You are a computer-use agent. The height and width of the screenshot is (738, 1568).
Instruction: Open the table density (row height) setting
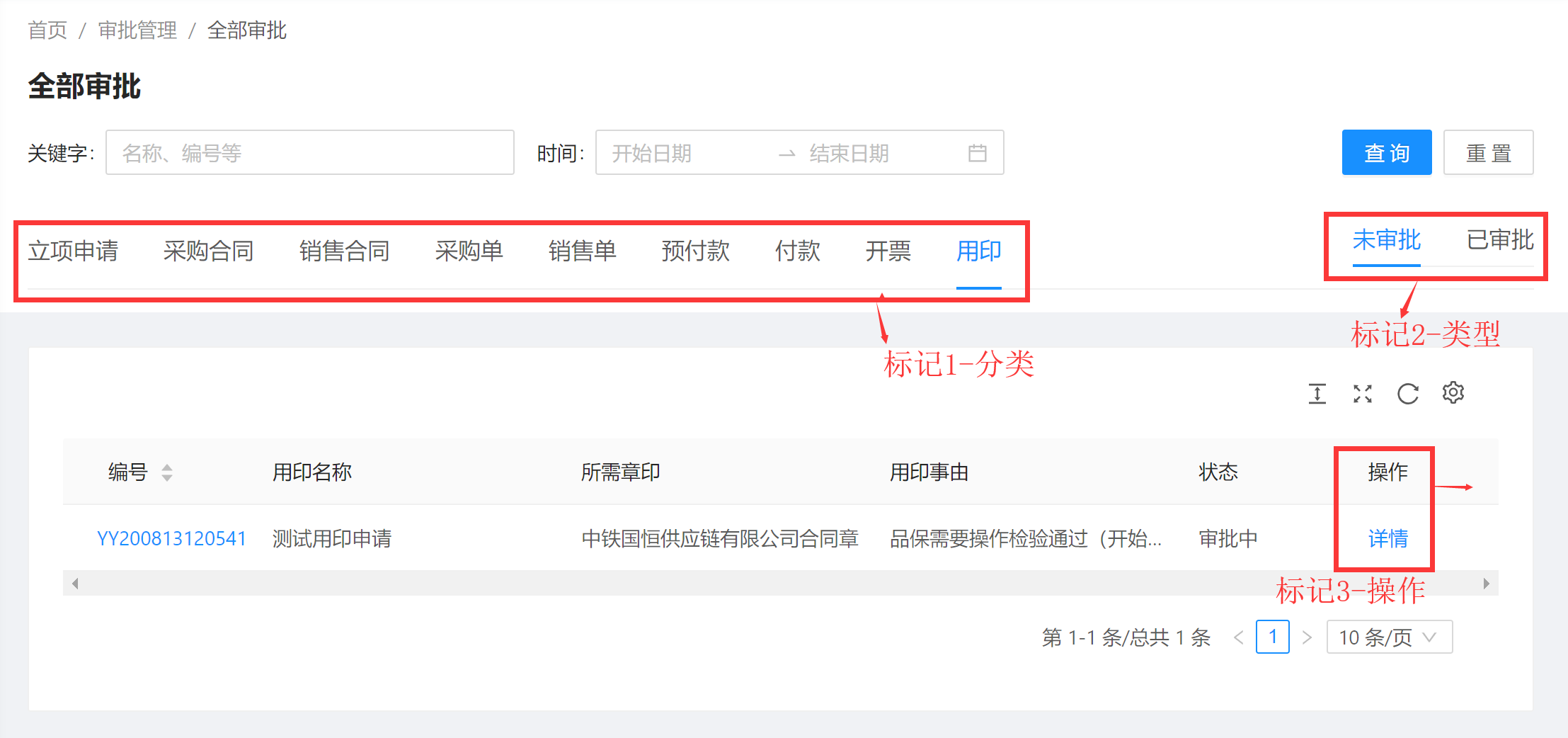pyautogui.click(x=1317, y=393)
